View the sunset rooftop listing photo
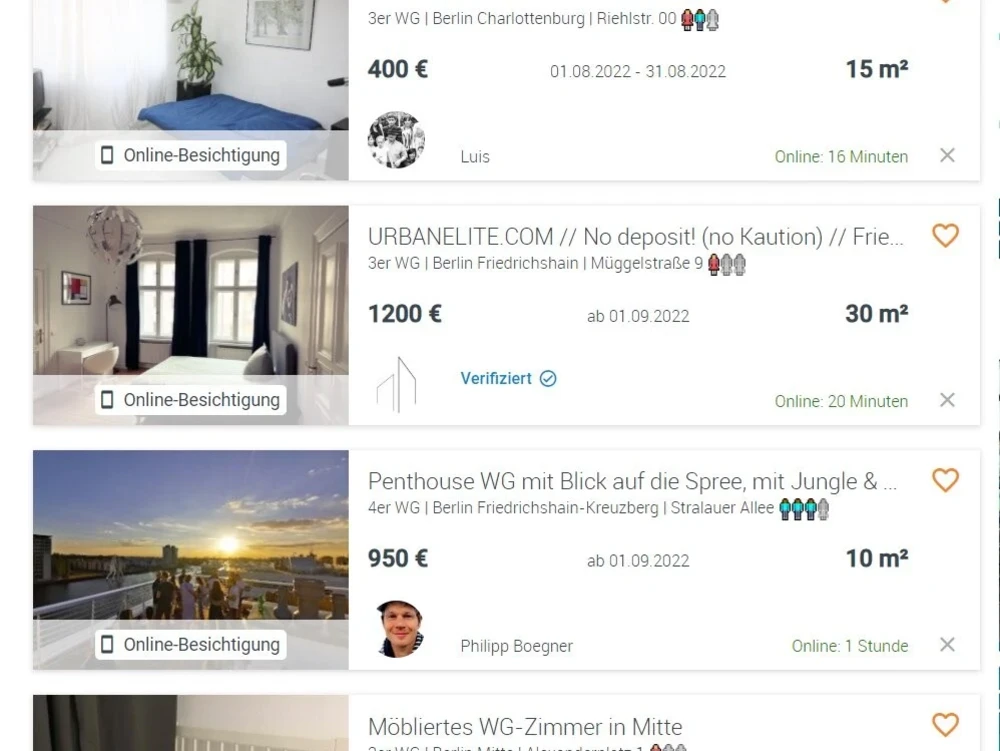This screenshot has width=1000, height=751. 191,536
